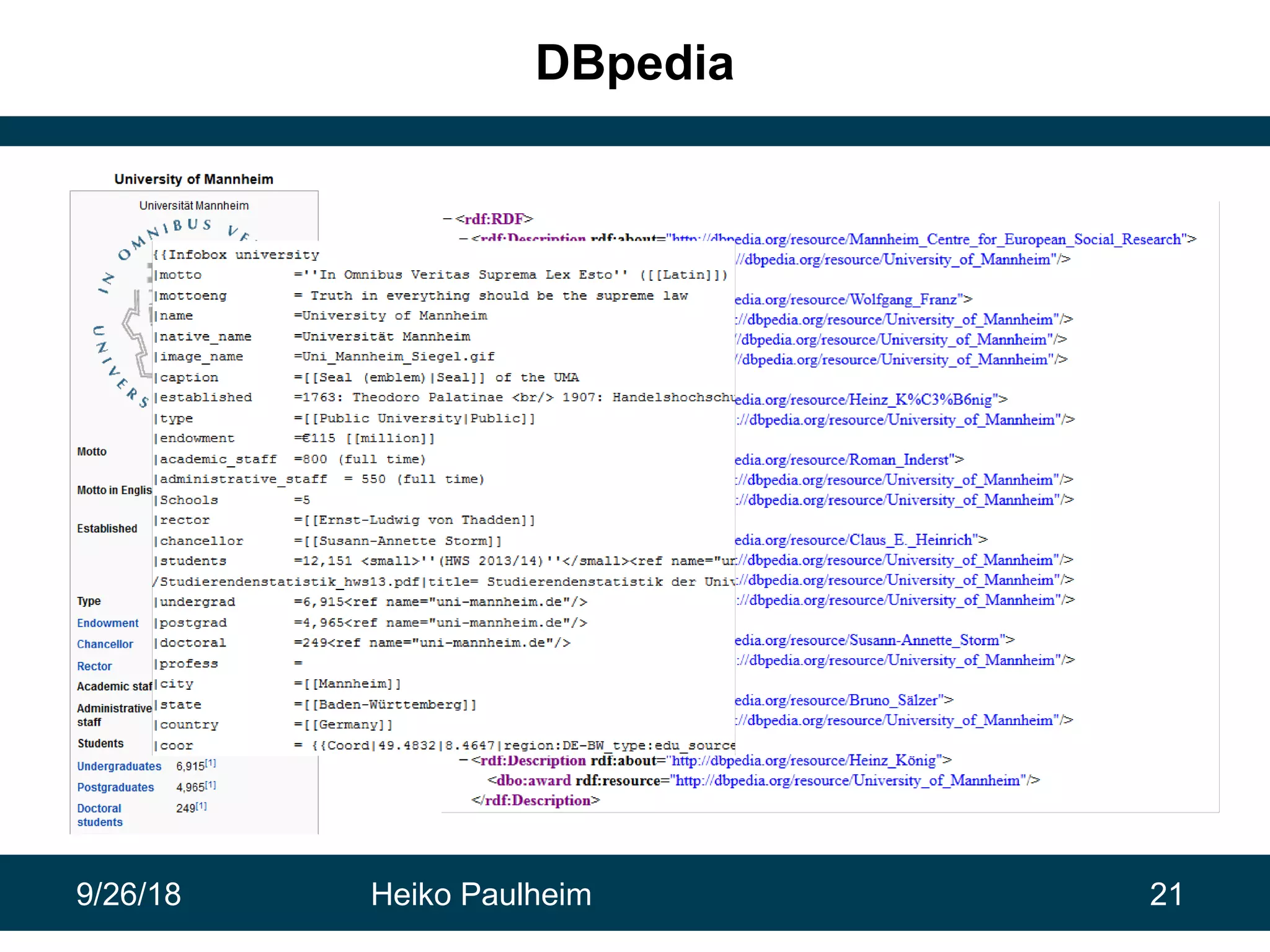Open the Undergraduates link

point(119,766)
